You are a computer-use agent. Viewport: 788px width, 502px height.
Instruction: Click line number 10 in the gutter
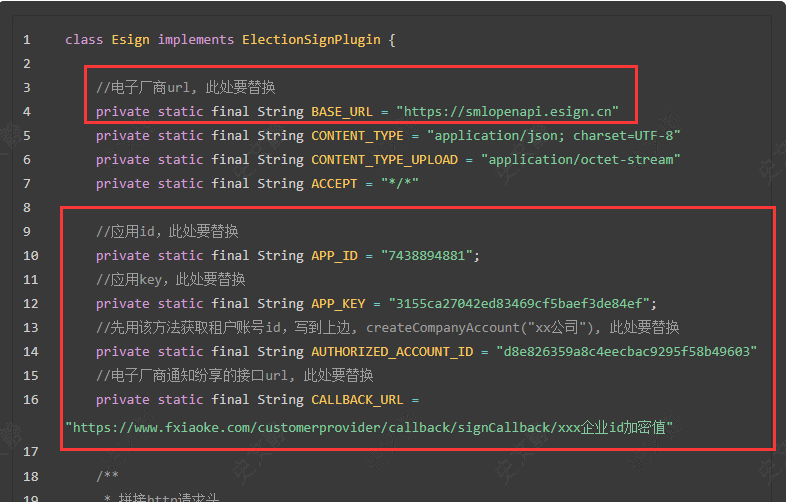31,256
